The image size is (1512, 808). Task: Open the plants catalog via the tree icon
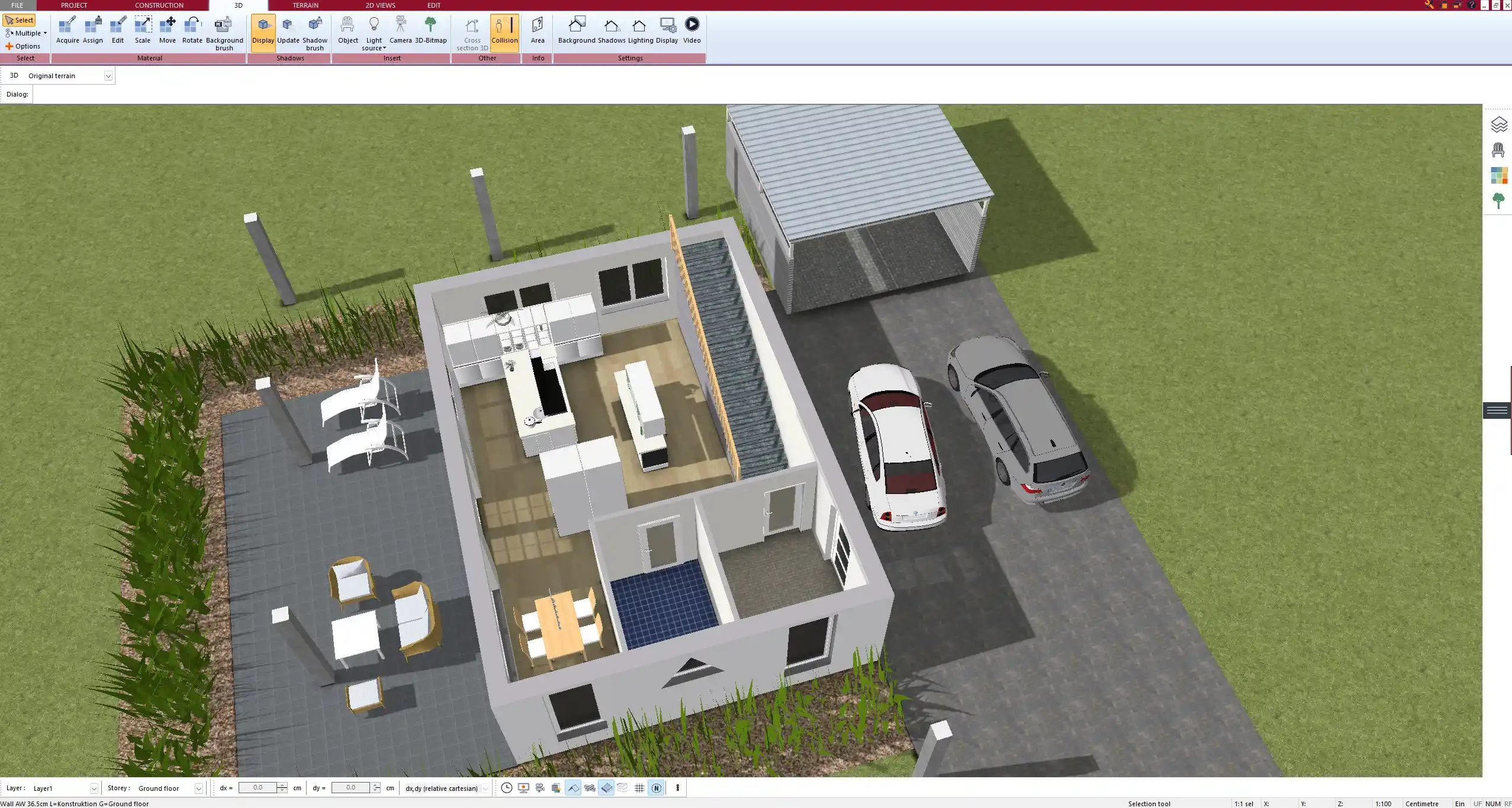pos(1498,200)
